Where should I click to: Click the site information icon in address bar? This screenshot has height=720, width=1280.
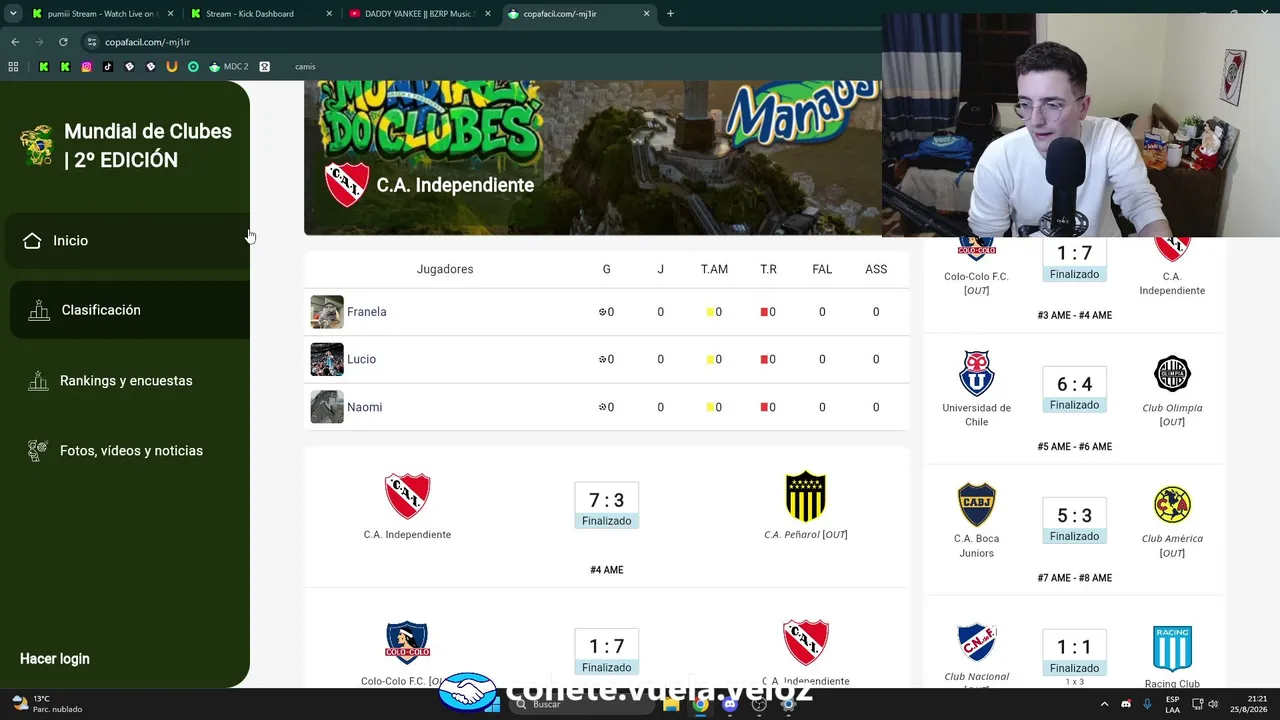tap(92, 42)
